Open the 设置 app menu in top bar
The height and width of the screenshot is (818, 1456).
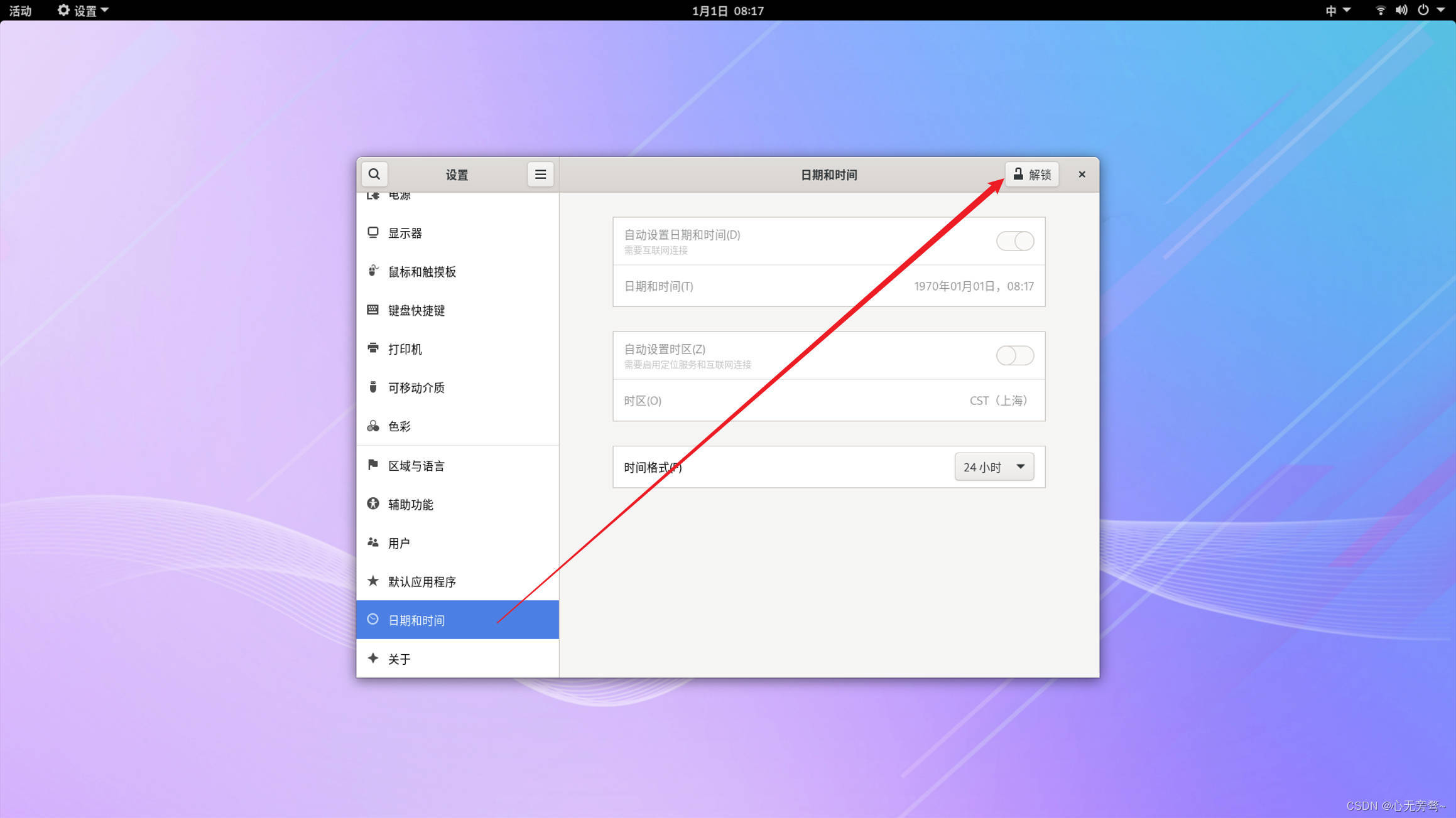pyautogui.click(x=83, y=11)
